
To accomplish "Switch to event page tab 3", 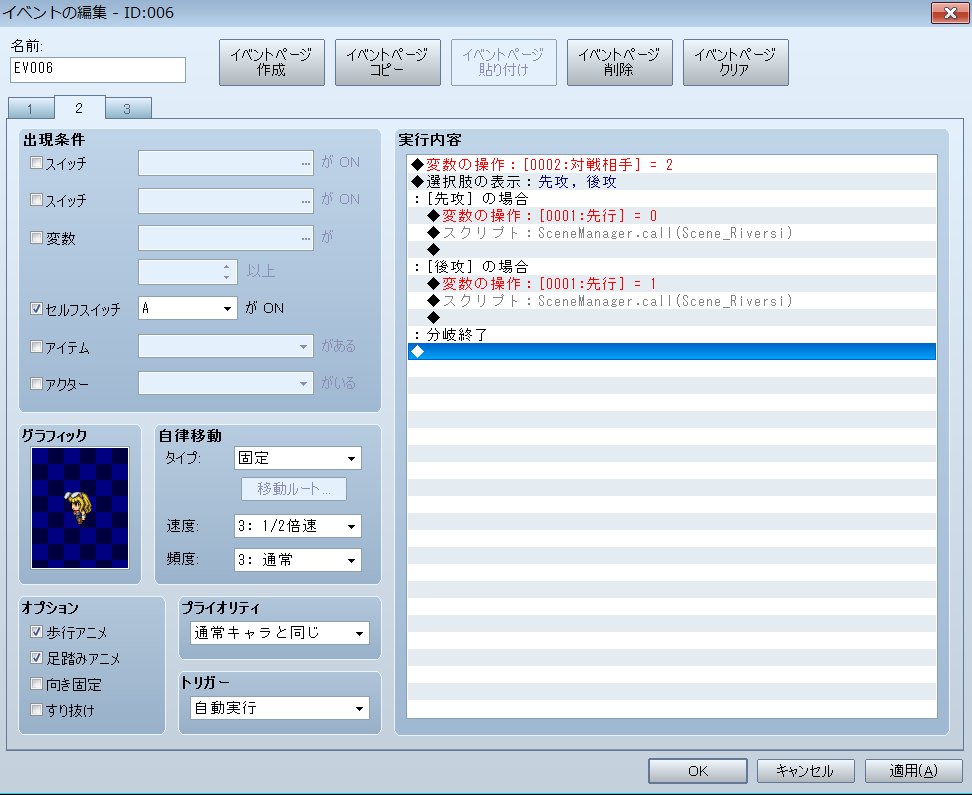I will pyautogui.click(x=126, y=109).
